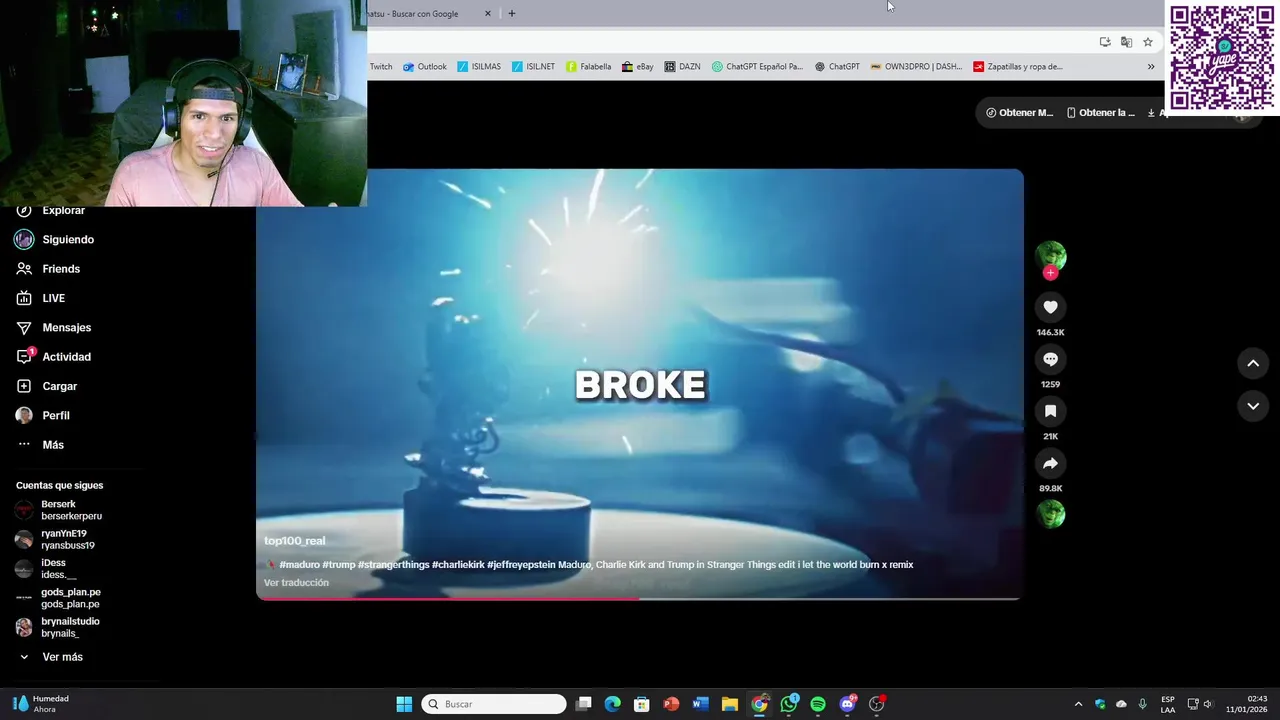
Task: Bookmark this page with star icon
Action: click(1148, 42)
